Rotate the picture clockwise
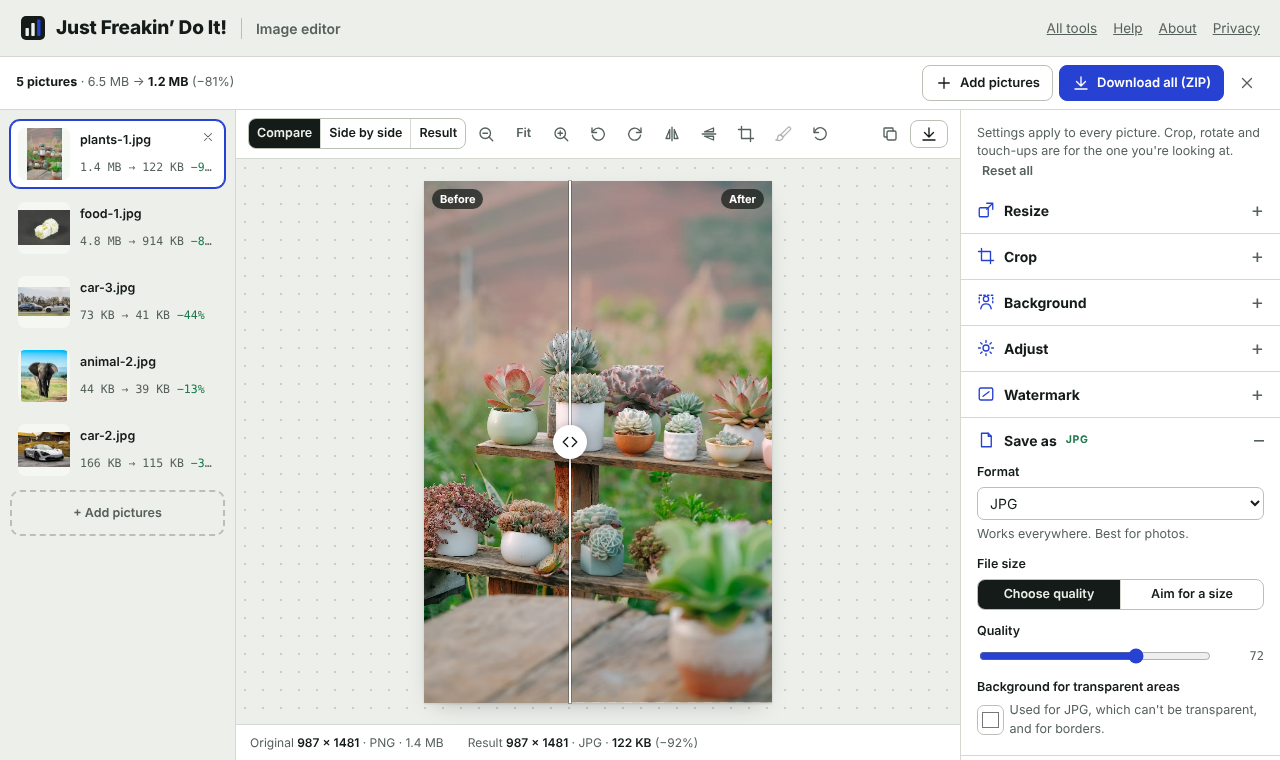This screenshot has height=760, width=1280. coord(635,134)
